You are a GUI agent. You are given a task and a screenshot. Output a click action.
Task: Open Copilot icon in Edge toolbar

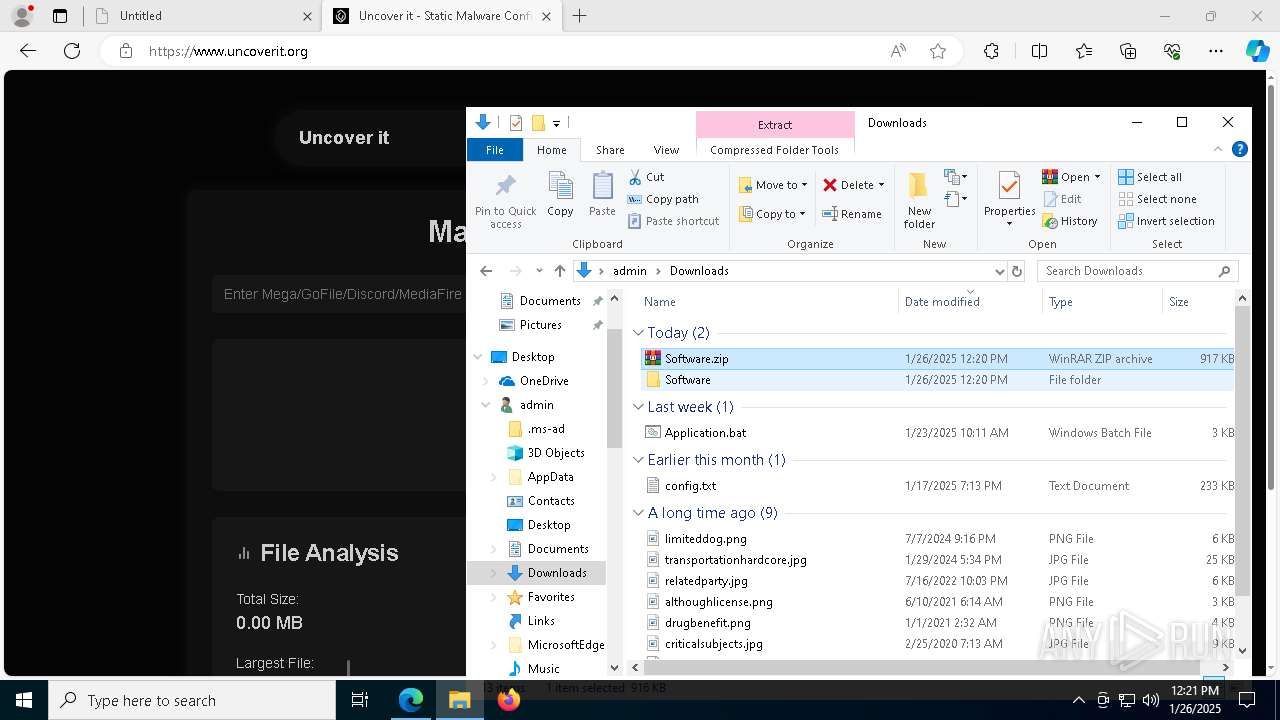[x=1257, y=51]
